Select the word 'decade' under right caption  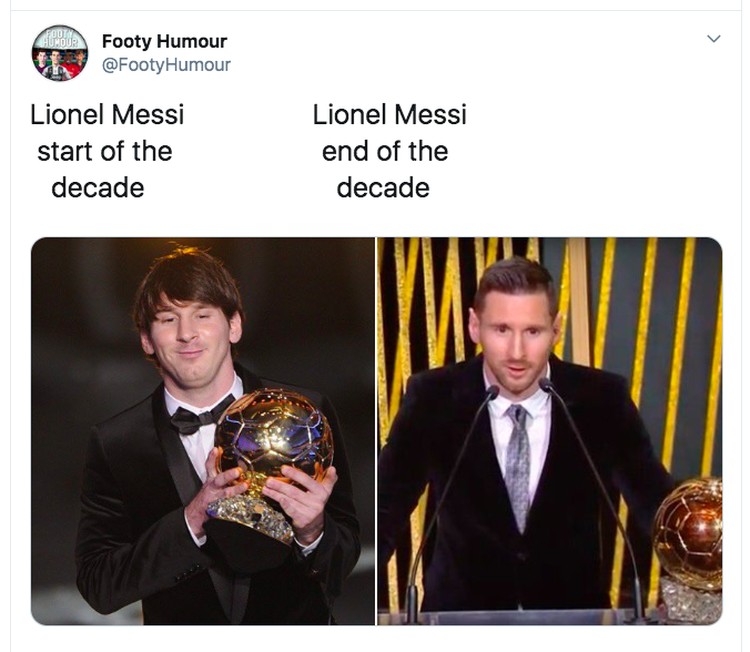click(x=383, y=188)
